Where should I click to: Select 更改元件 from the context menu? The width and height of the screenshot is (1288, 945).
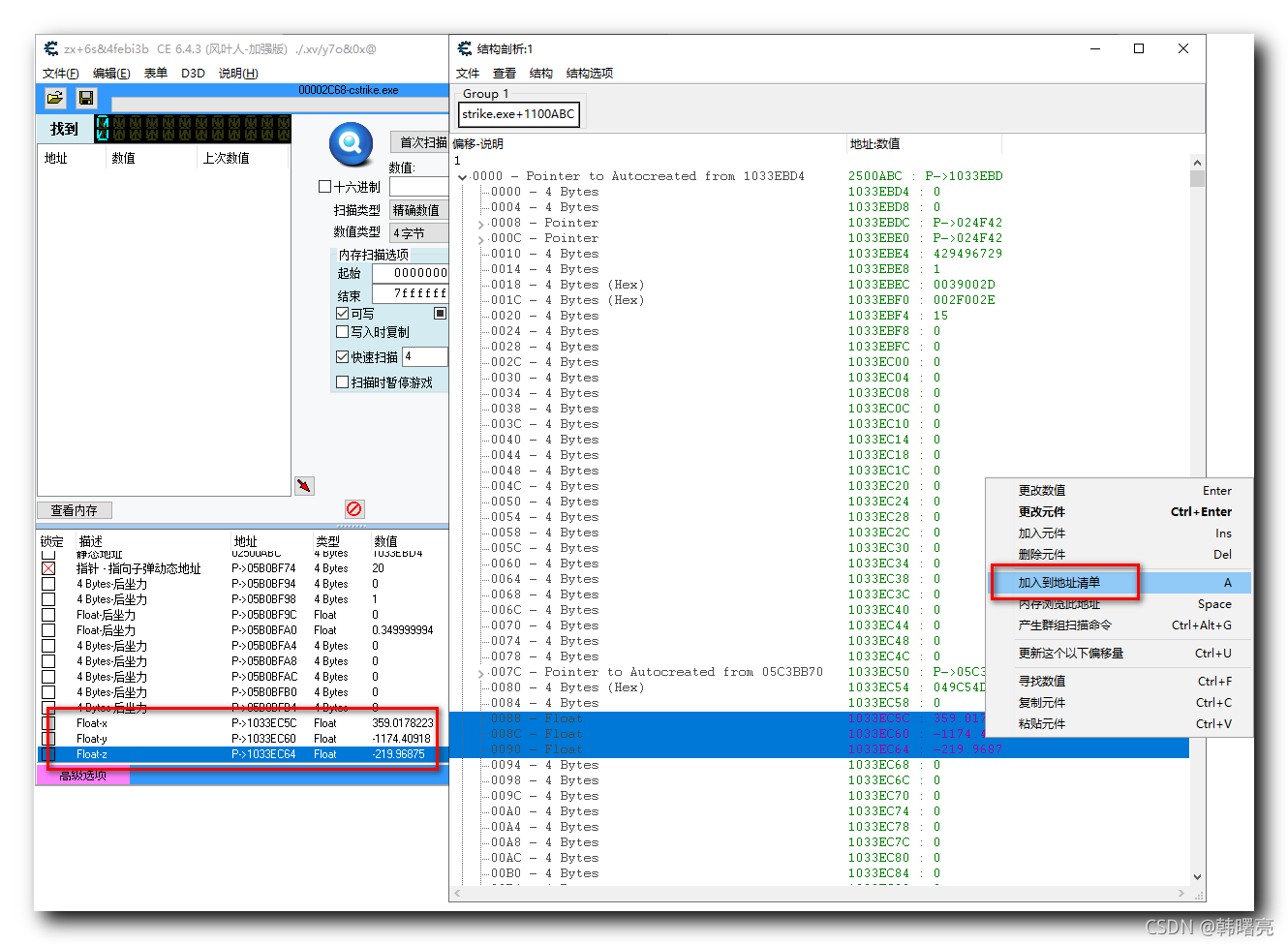[x=1119, y=512]
